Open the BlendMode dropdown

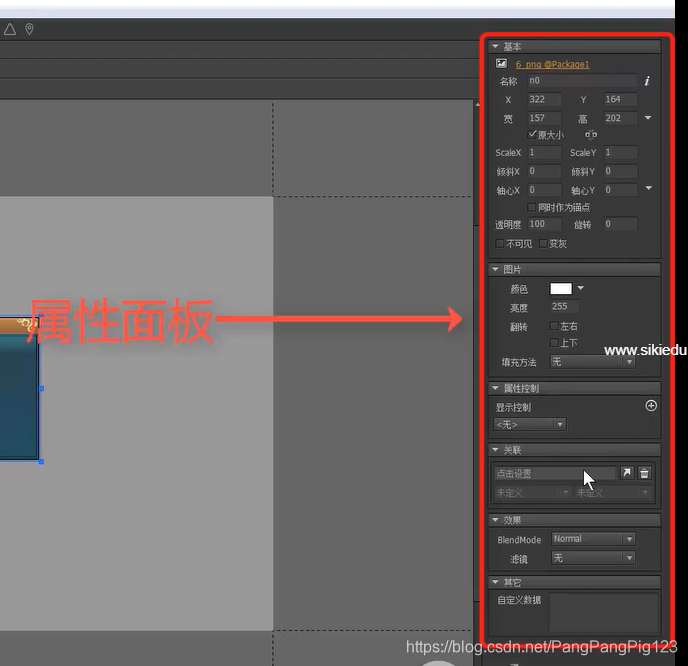pos(593,539)
